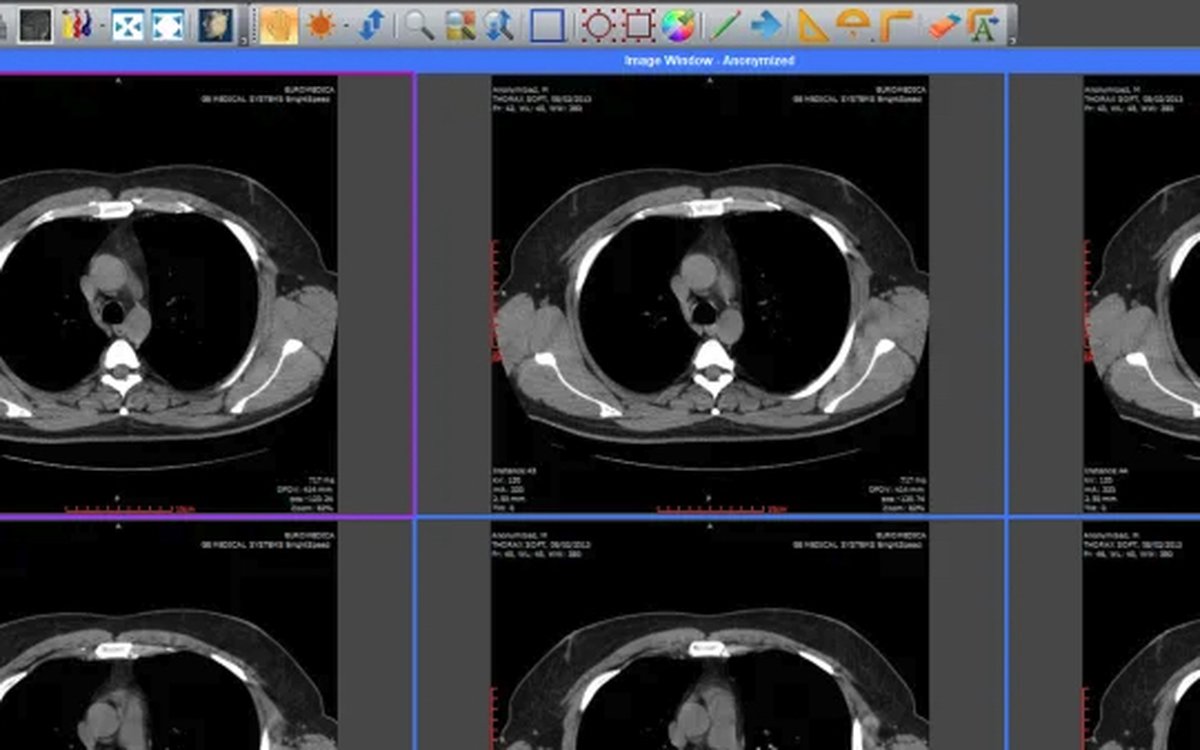Select the purple-bordered top-left CT slice
Screen dimensions: 1200x750
point(207,294)
